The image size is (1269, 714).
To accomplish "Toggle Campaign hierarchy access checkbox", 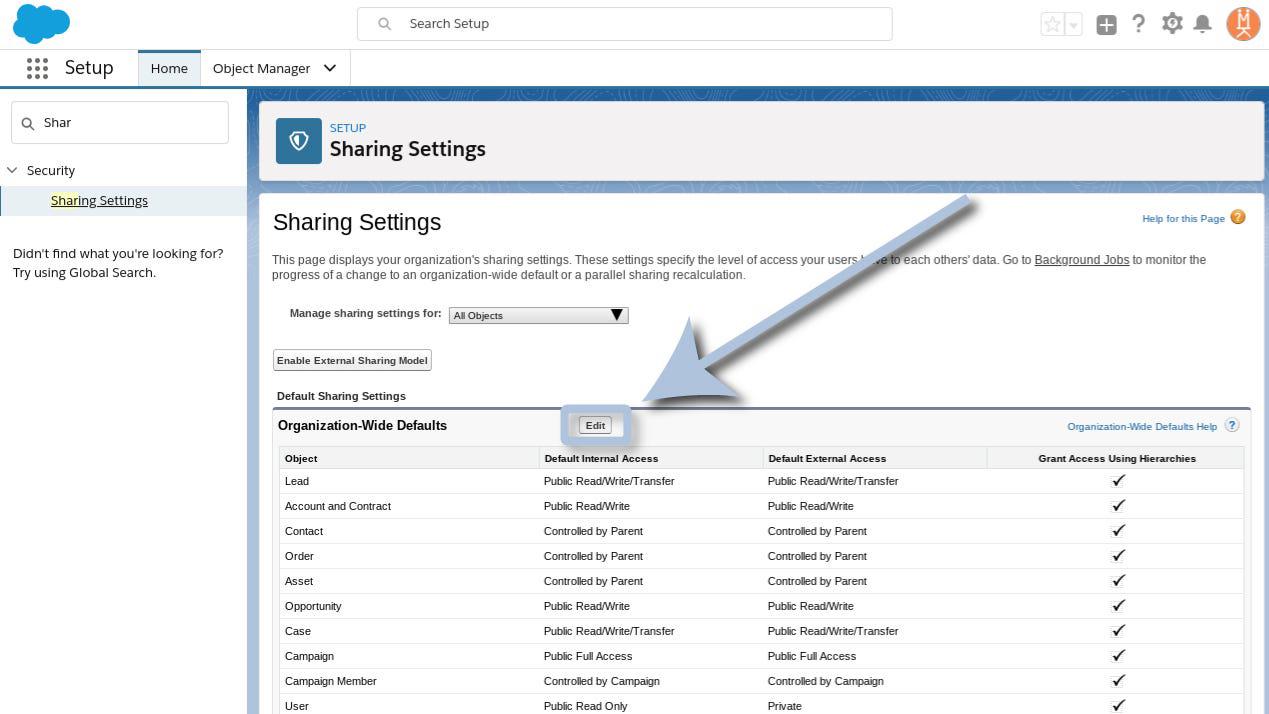I will click(x=1118, y=656).
